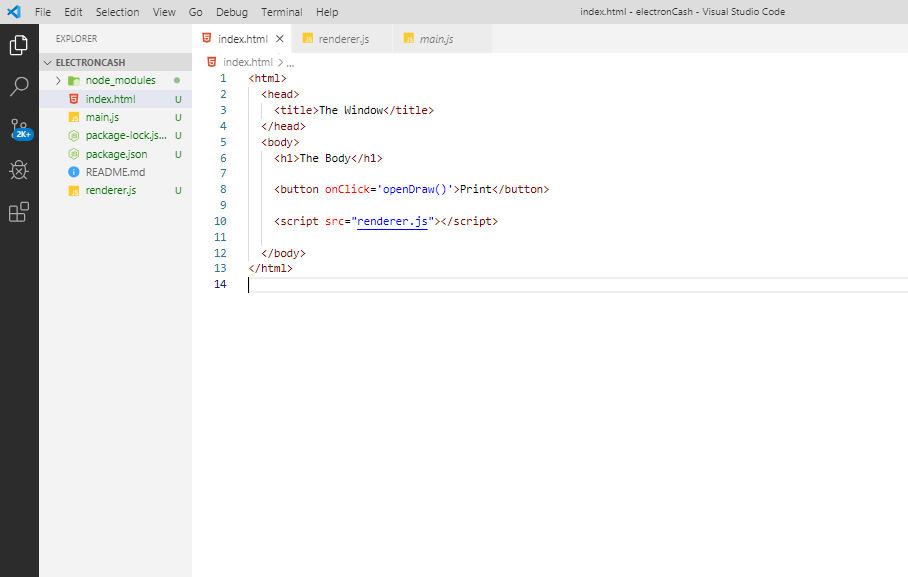908x577 pixels.
Task: Open the Explorer view in activity bar
Action: click(x=19, y=45)
